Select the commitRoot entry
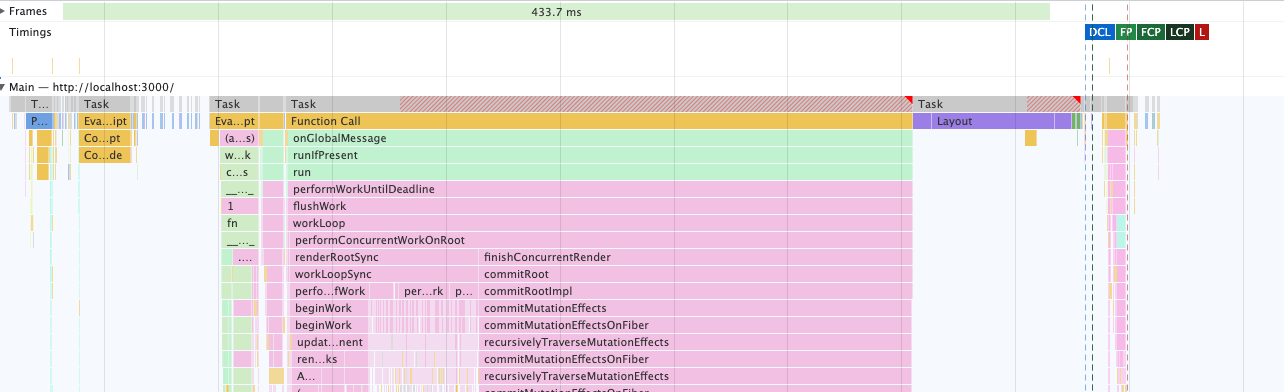This screenshot has height=392, width=1284. pyautogui.click(x=695, y=274)
